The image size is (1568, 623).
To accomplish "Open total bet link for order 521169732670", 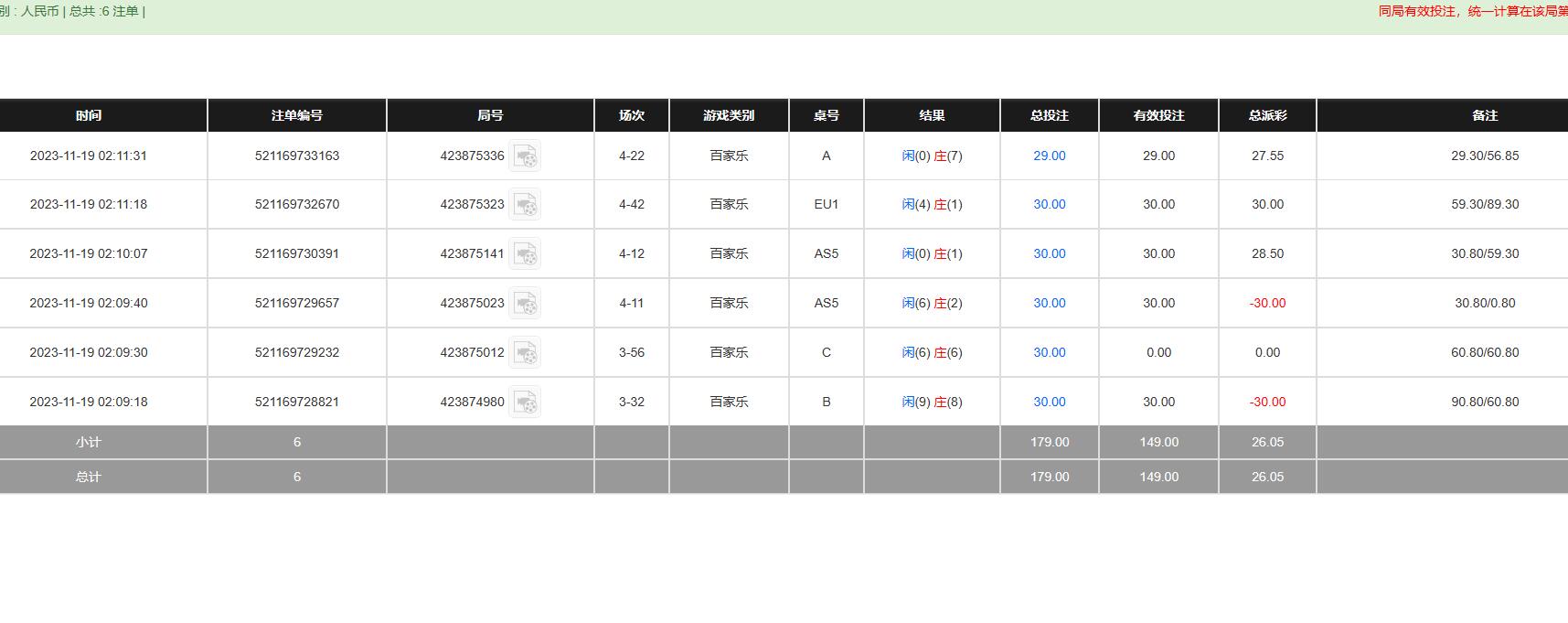I will pos(1050,204).
